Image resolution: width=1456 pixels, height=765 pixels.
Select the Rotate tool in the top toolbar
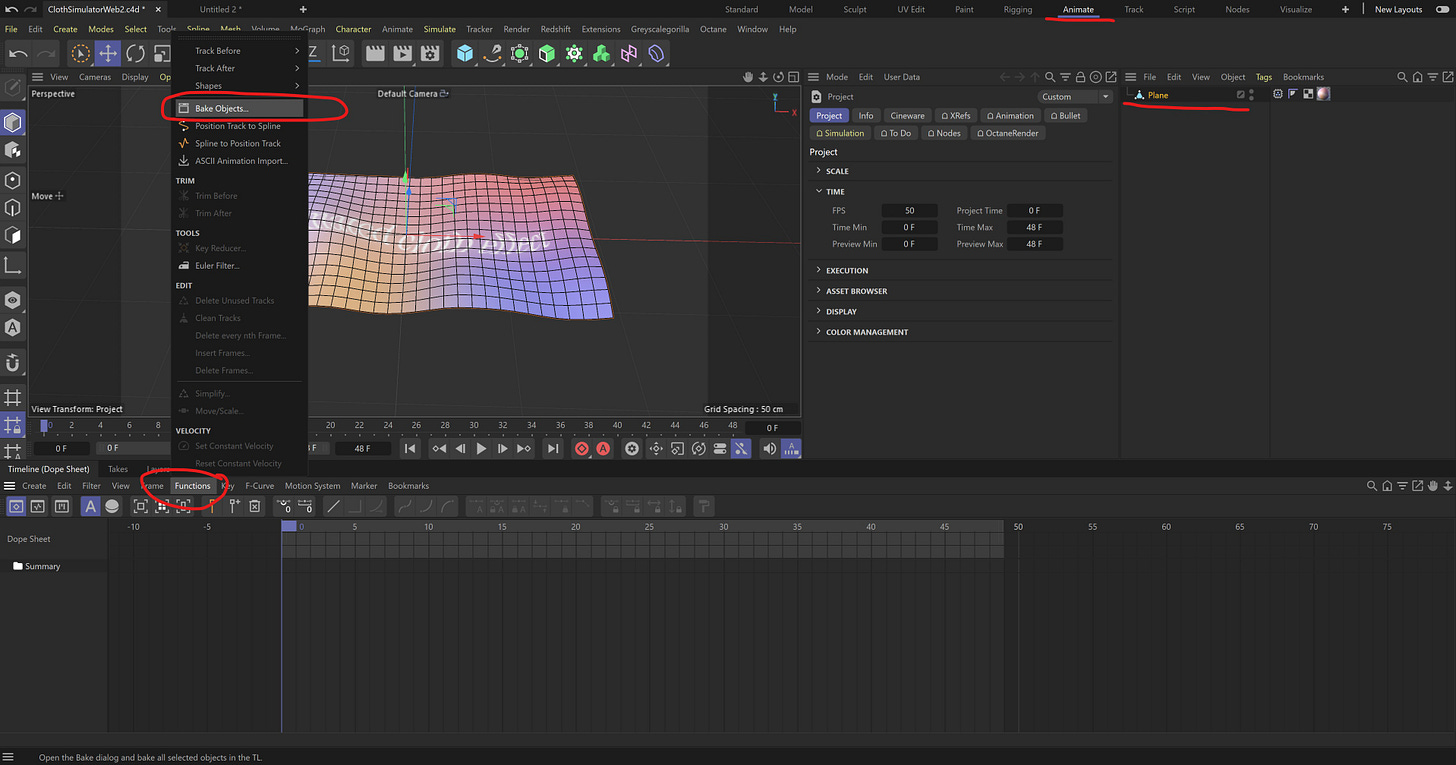135,53
